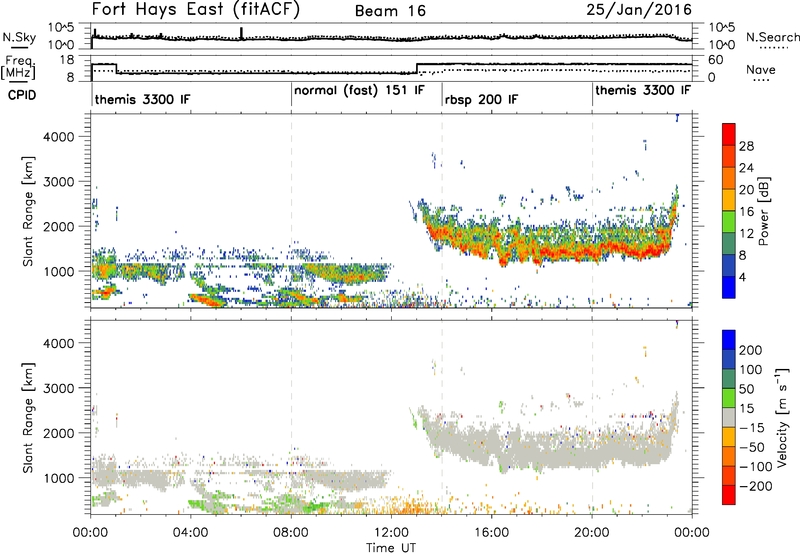Click the '200' tick on the velocity scale
Image resolution: width=800 pixels, height=554 pixels.
(751, 350)
